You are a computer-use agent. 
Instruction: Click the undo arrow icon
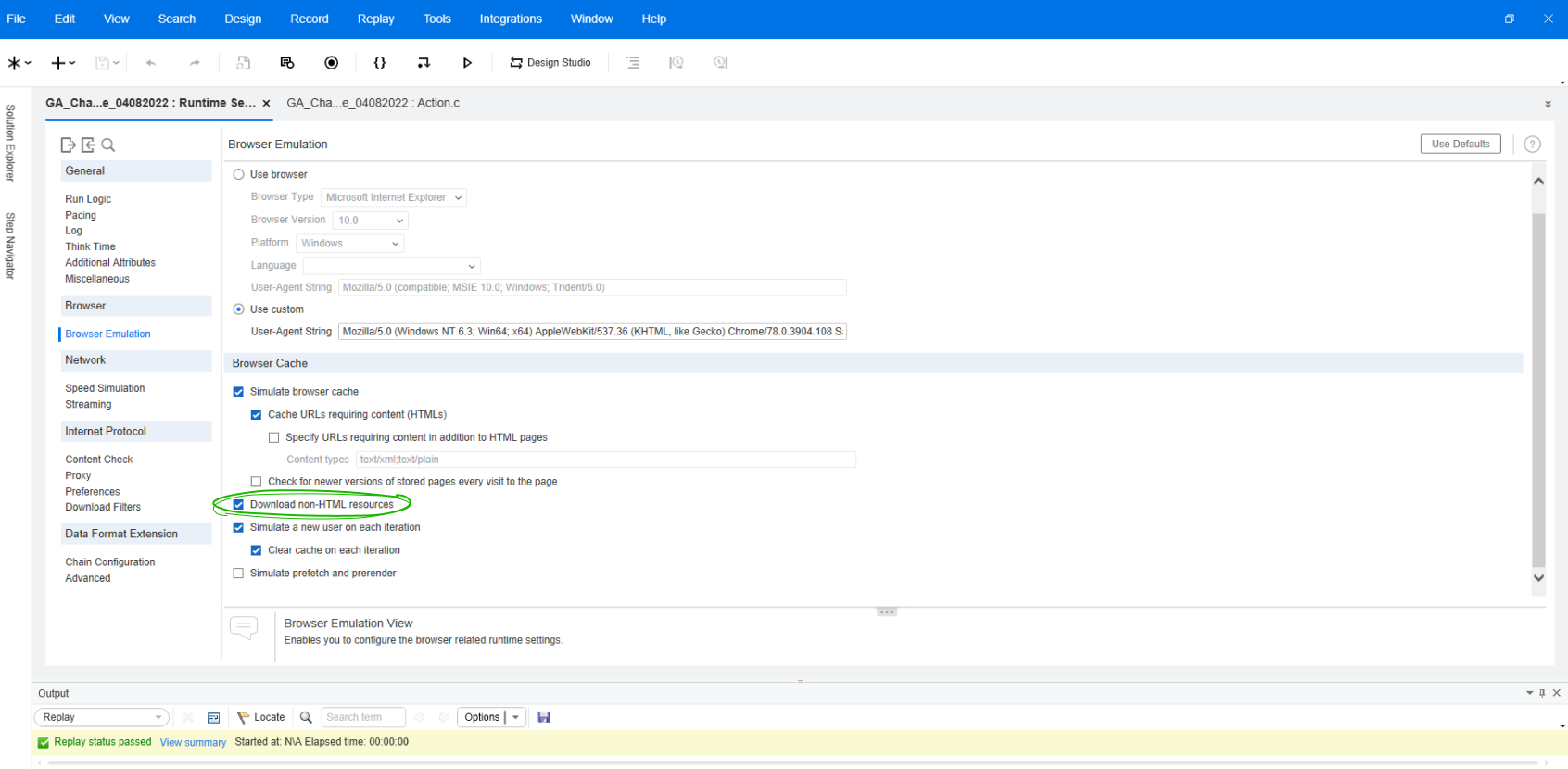tap(151, 63)
